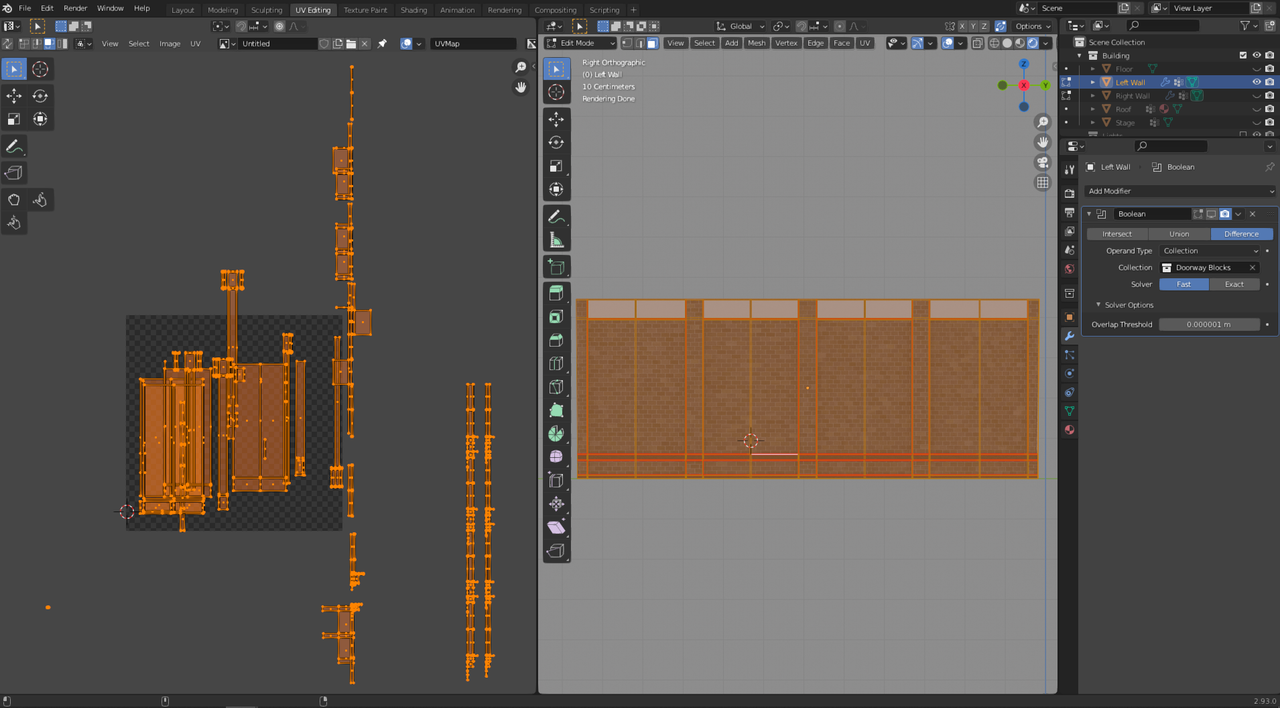Select the Poly Build tool

click(557, 410)
